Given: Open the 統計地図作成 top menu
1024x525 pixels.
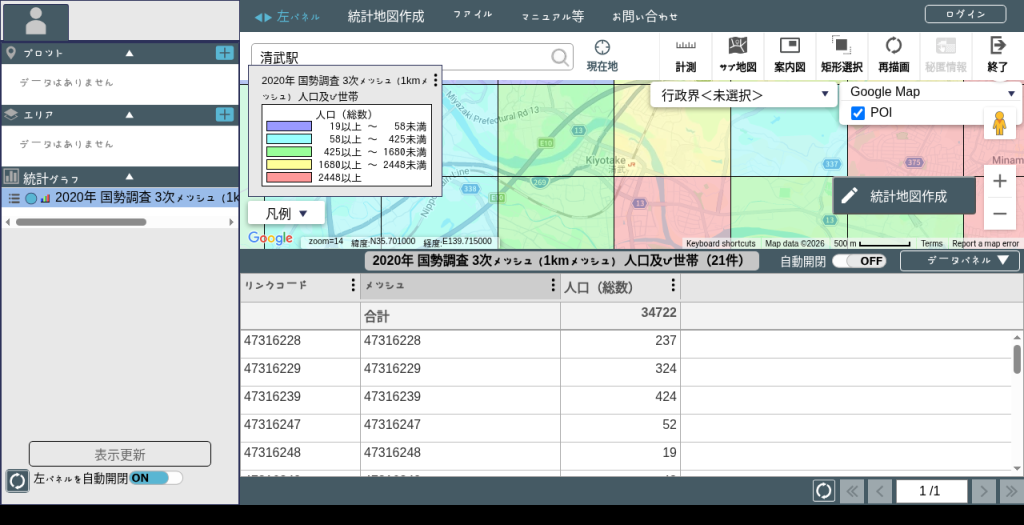Looking at the screenshot, I should point(386,16).
